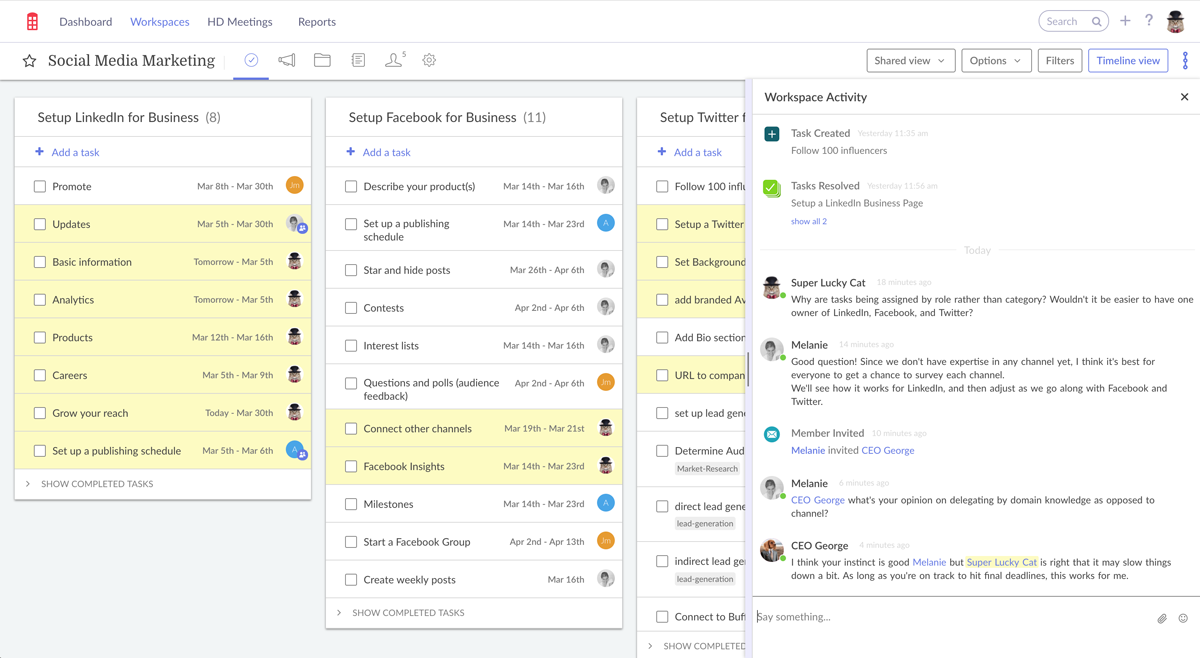Open workspace settings gear

pos(428,60)
